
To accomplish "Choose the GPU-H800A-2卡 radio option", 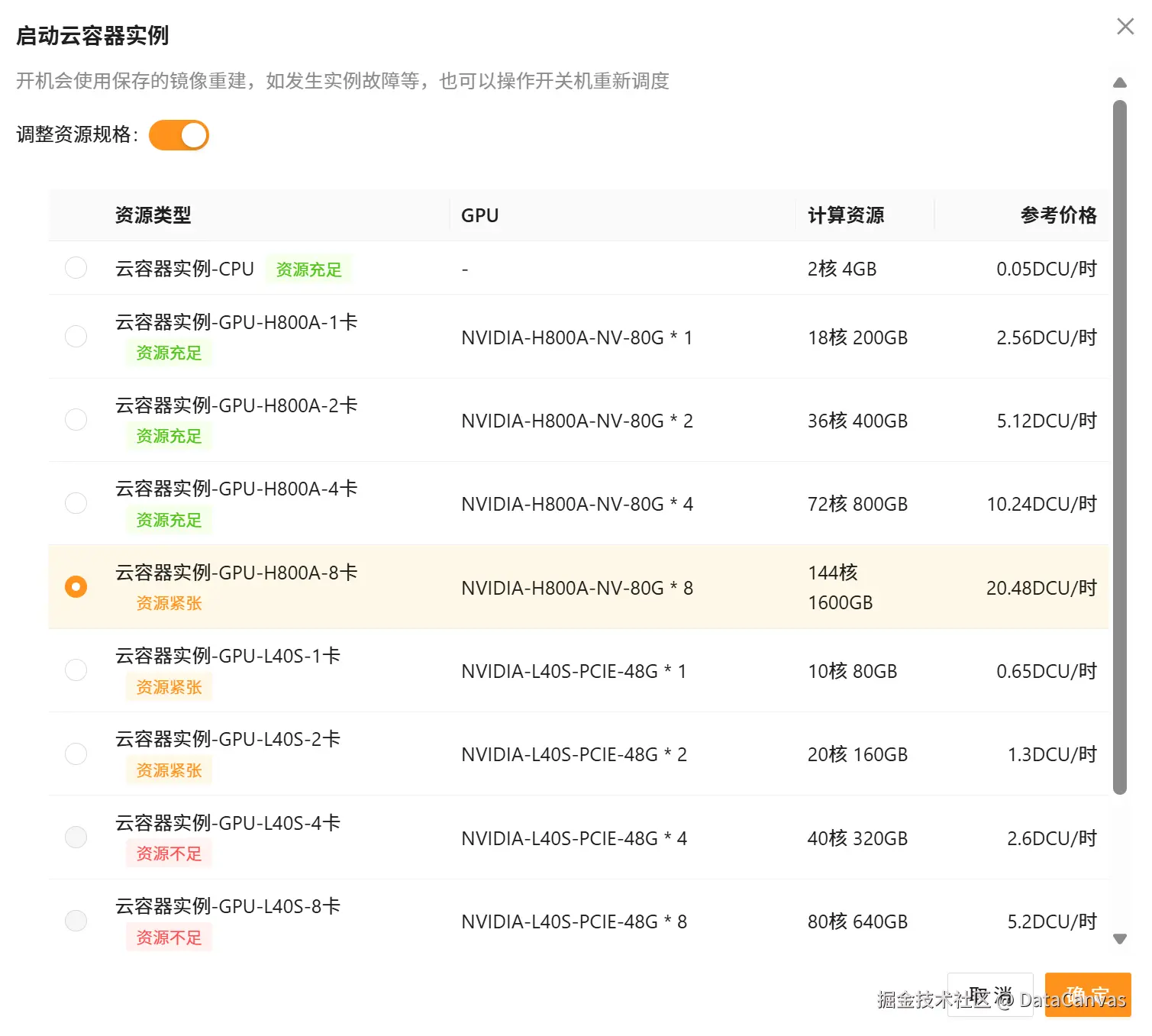I will (x=76, y=420).
